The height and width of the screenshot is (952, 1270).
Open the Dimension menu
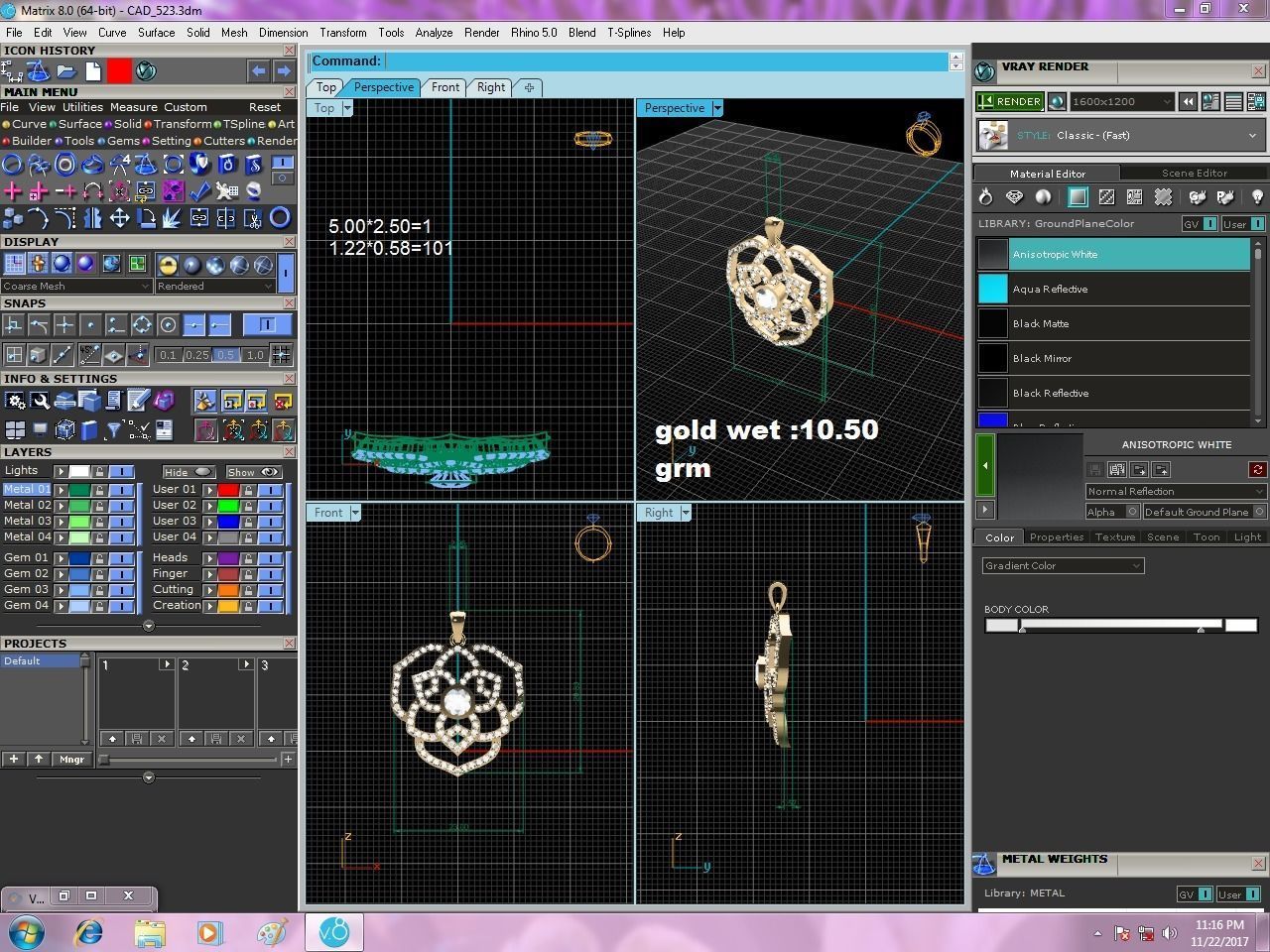[283, 33]
